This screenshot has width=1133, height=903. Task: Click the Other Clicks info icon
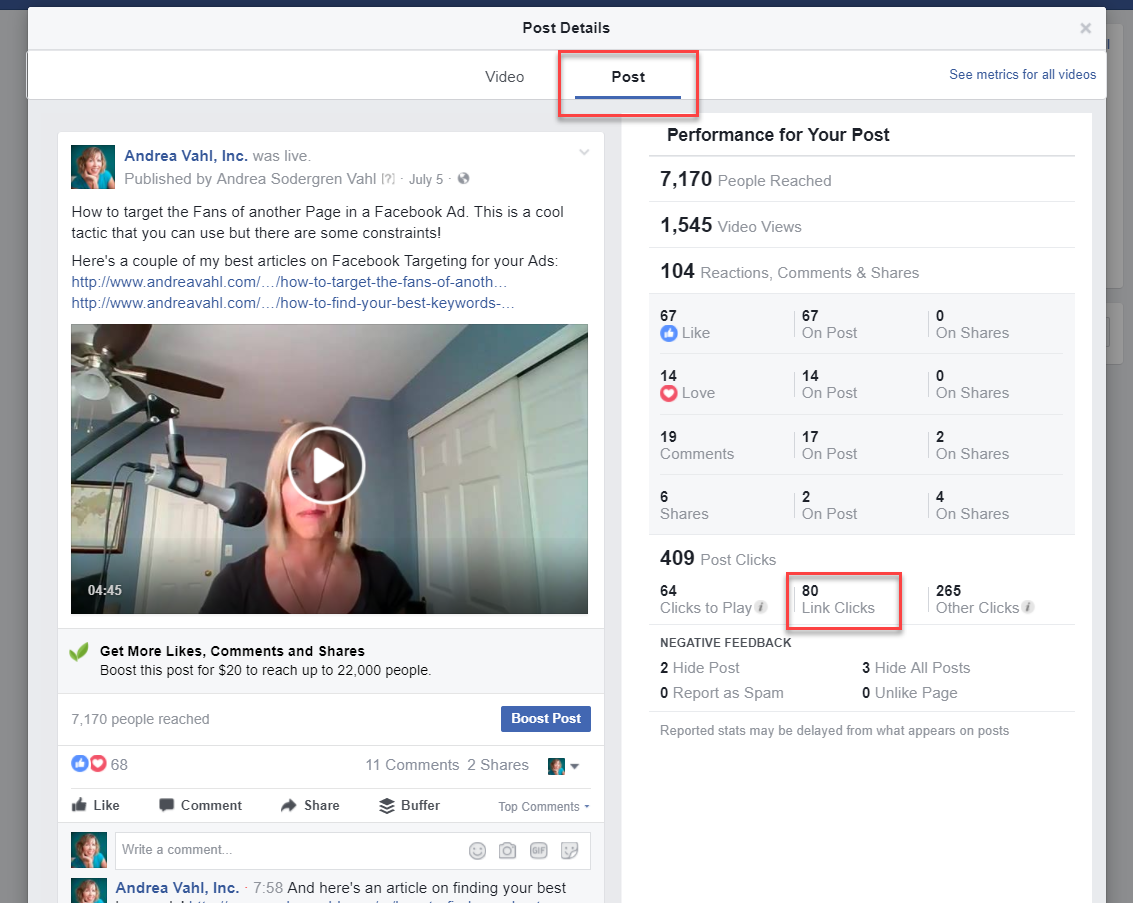click(1028, 607)
